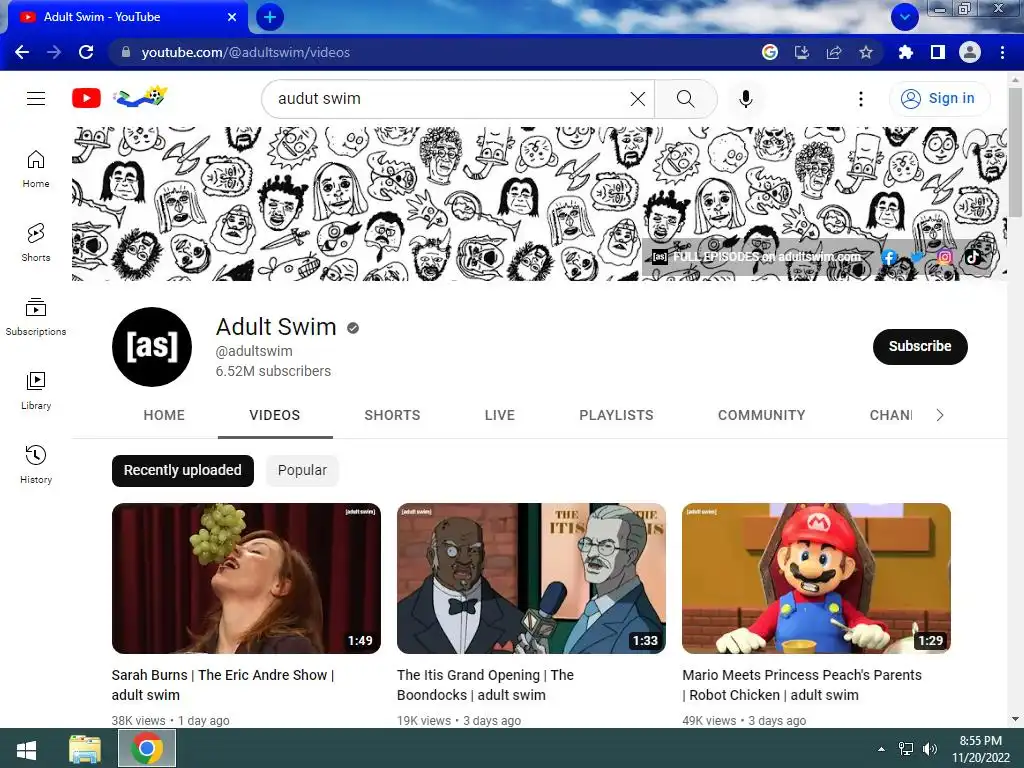The image size is (1024, 768).
Task: Share this page from address bar
Action: (x=834, y=52)
